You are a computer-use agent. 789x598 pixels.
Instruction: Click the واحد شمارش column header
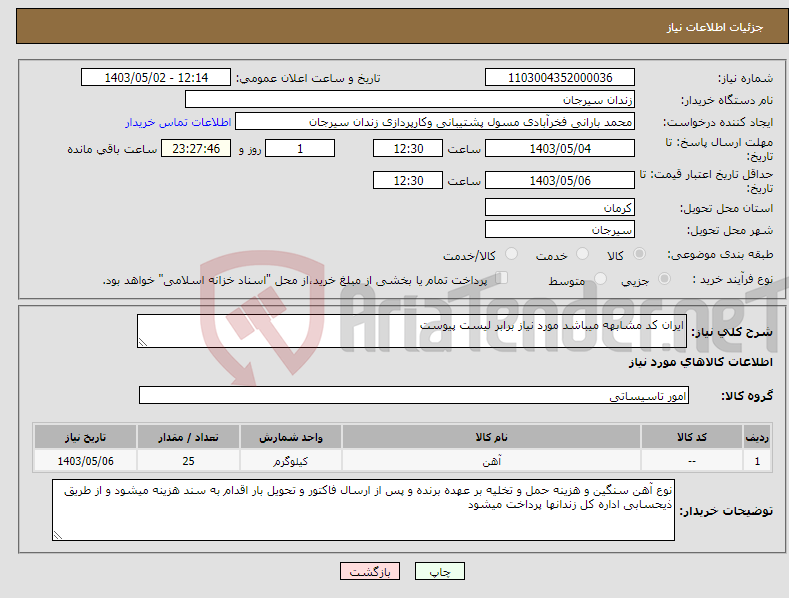291,437
